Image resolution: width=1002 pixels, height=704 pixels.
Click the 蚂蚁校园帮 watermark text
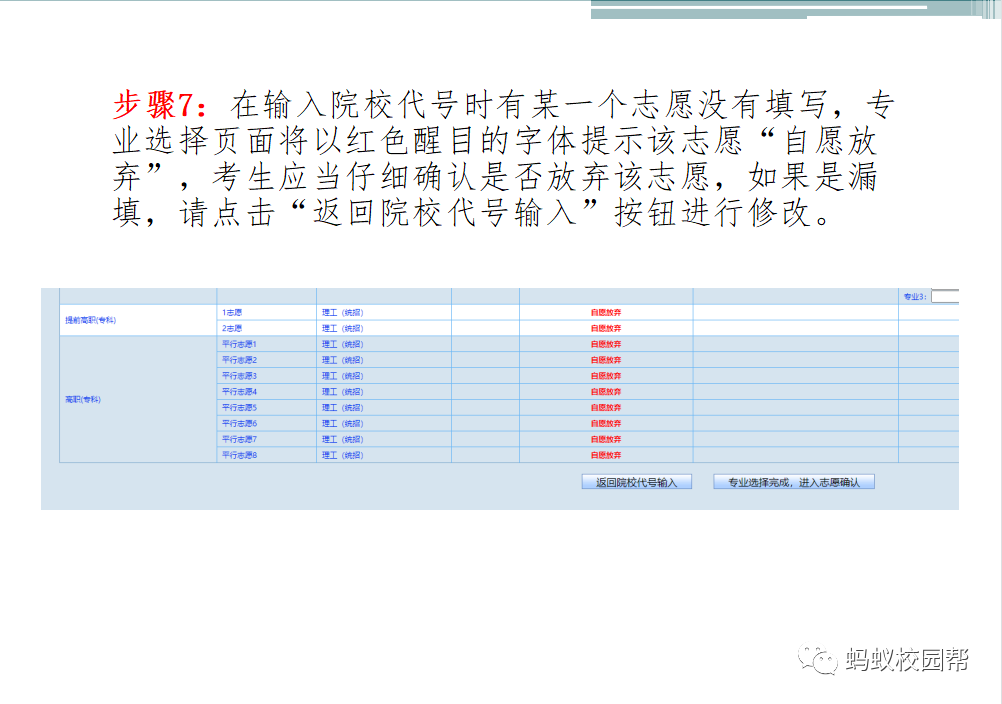(x=906, y=660)
